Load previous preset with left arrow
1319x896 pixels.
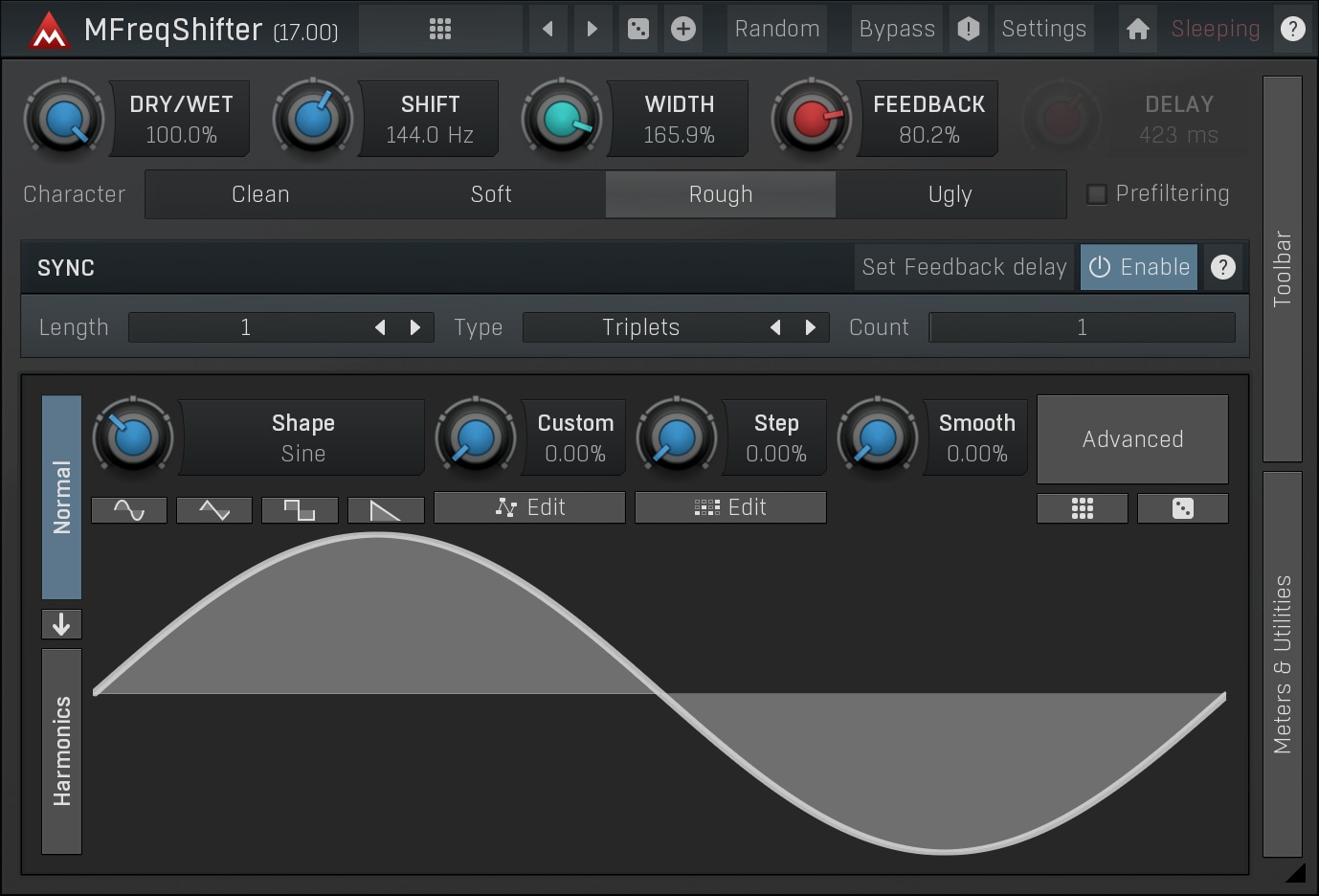548,29
